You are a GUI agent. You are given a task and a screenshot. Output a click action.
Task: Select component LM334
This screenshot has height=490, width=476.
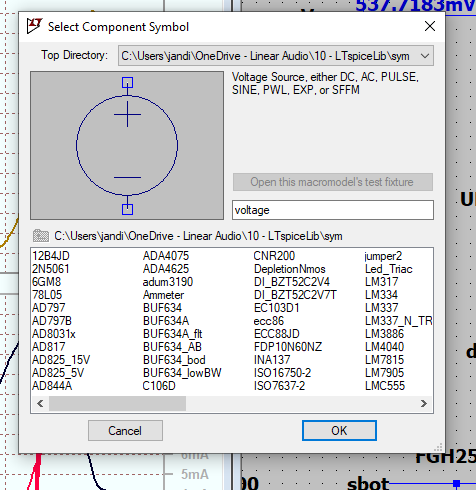point(381,295)
